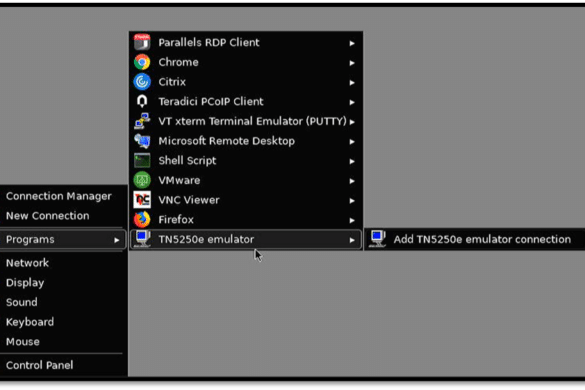Expand the Parallels RDP Client submenu arrow
This screenshot has width=585, height=390.
click(x=352, y=43)
